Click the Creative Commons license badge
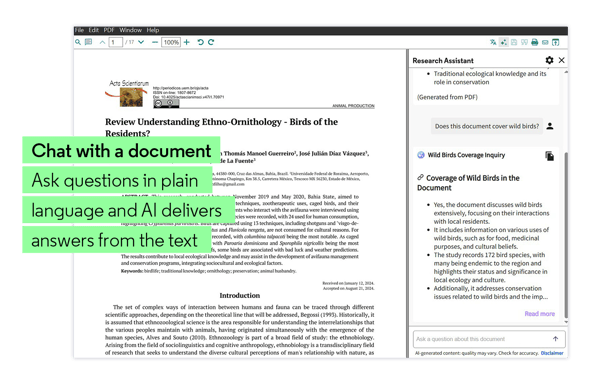Screen dimensions: 600x384 pos(166,103)
